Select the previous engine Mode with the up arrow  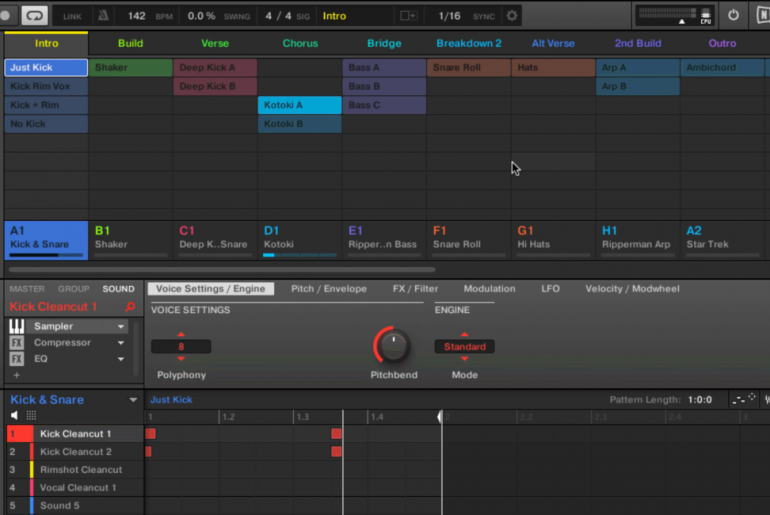465,334
